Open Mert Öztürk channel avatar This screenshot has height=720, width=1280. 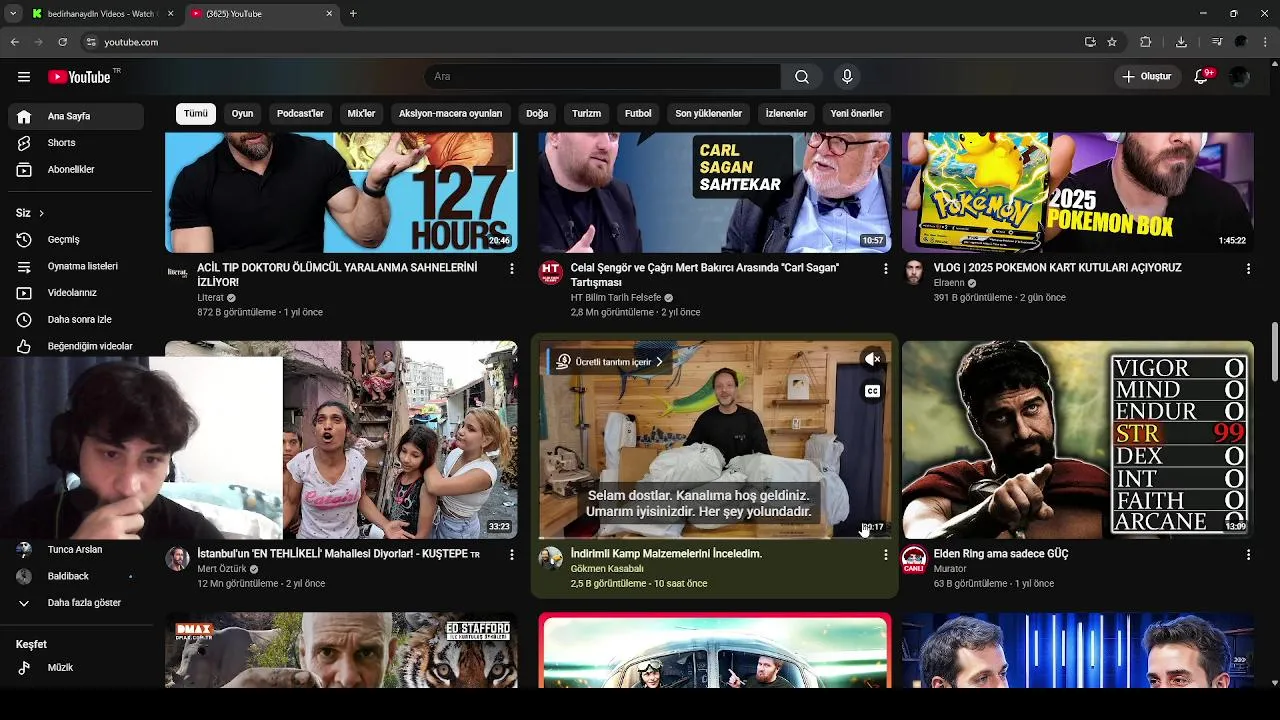pyautogui.click(x=177, y=559)
